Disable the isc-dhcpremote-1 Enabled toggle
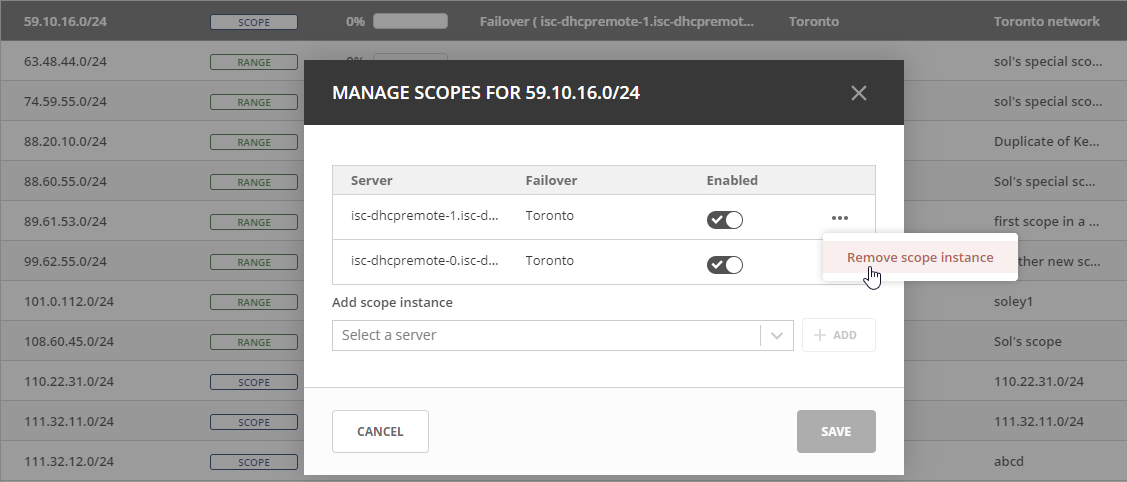The height and width of the screenshot is (482, 1127). (725, 220)
